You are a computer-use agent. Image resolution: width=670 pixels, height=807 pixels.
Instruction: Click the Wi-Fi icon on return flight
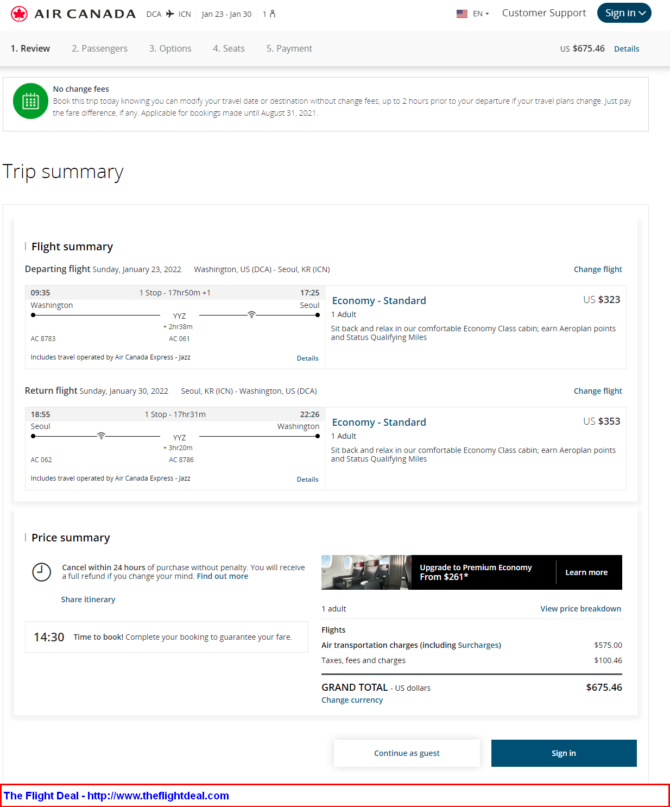point(101,436)
